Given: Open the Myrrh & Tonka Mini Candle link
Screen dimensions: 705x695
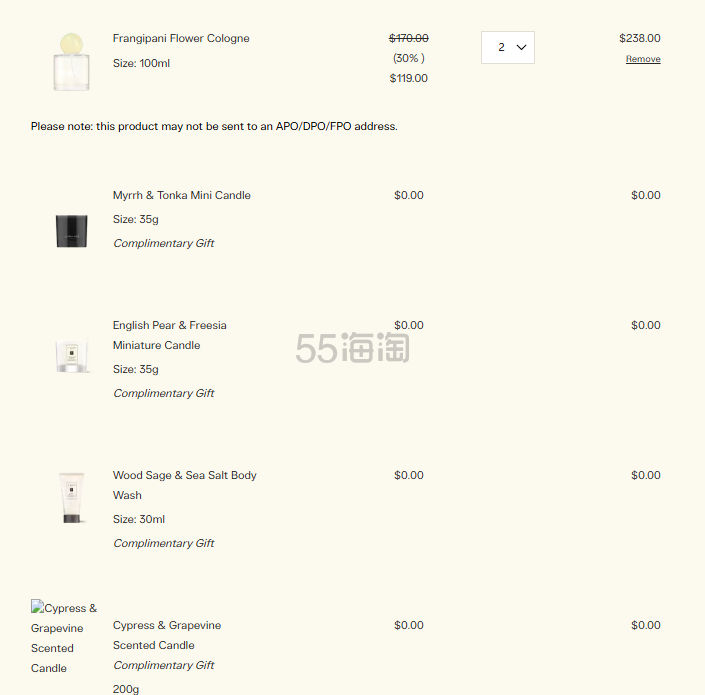Looking at the screenshot, I should [x=181, y=195].
